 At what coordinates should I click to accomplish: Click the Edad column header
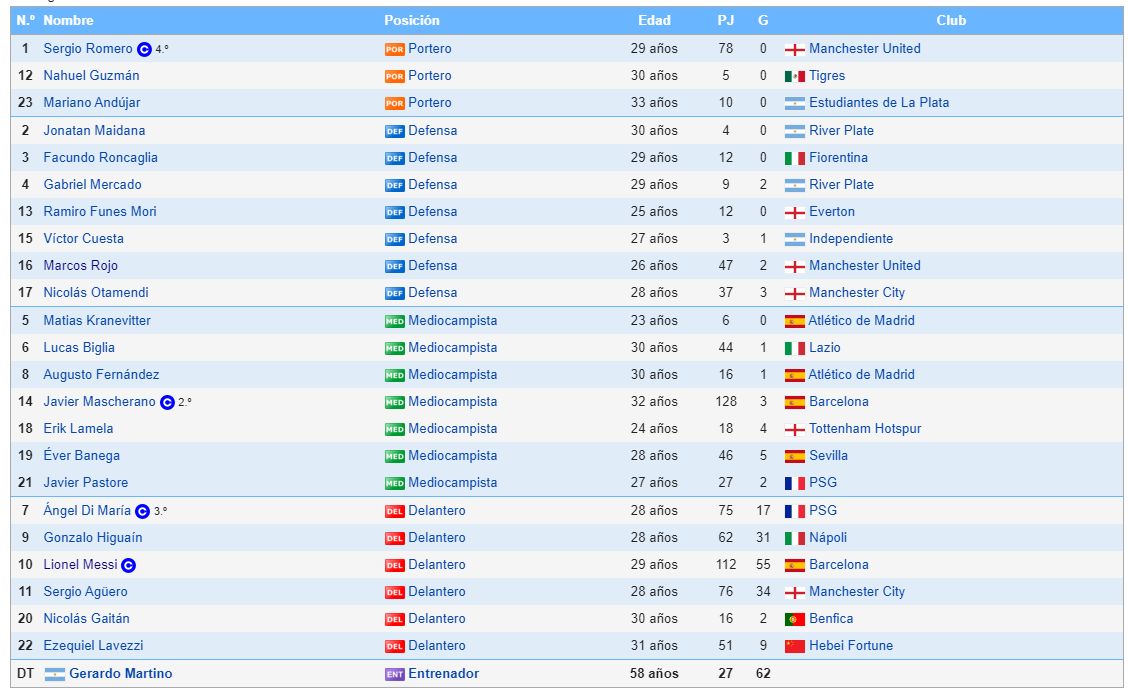[x=654, y=21]
